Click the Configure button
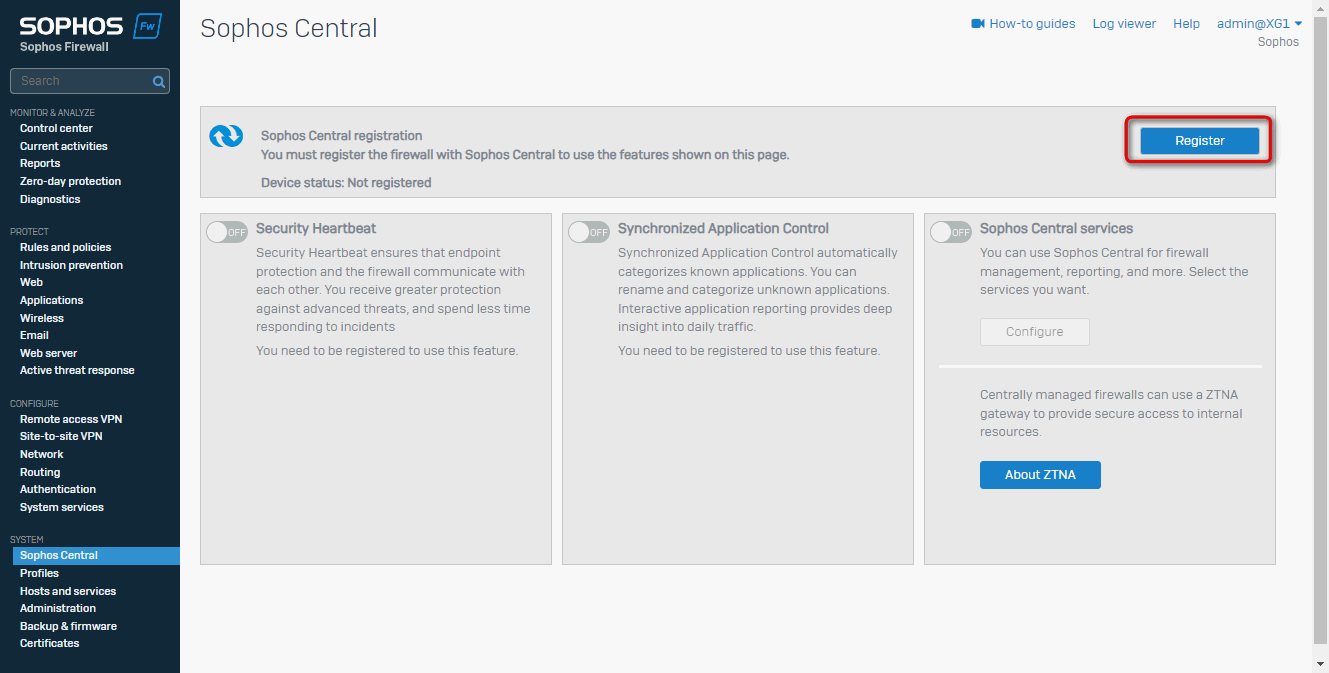The image size is (1329, 673). pyautogui.click(x=1035, y=332)
